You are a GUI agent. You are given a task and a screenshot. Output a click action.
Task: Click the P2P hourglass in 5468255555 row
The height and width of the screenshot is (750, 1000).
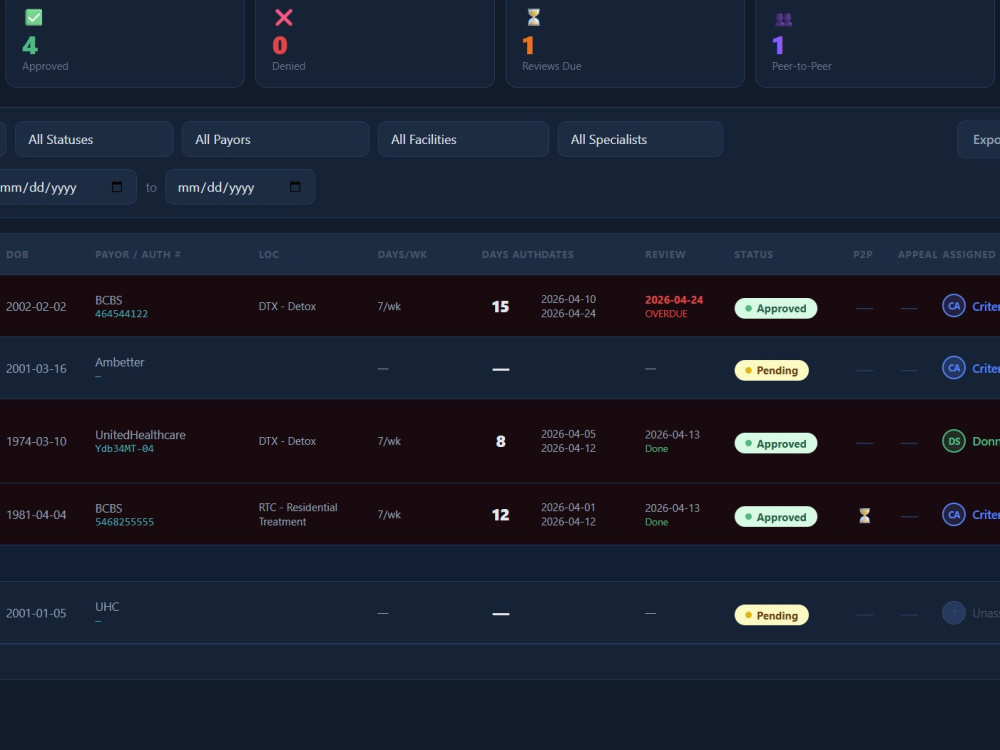point(865,515)
